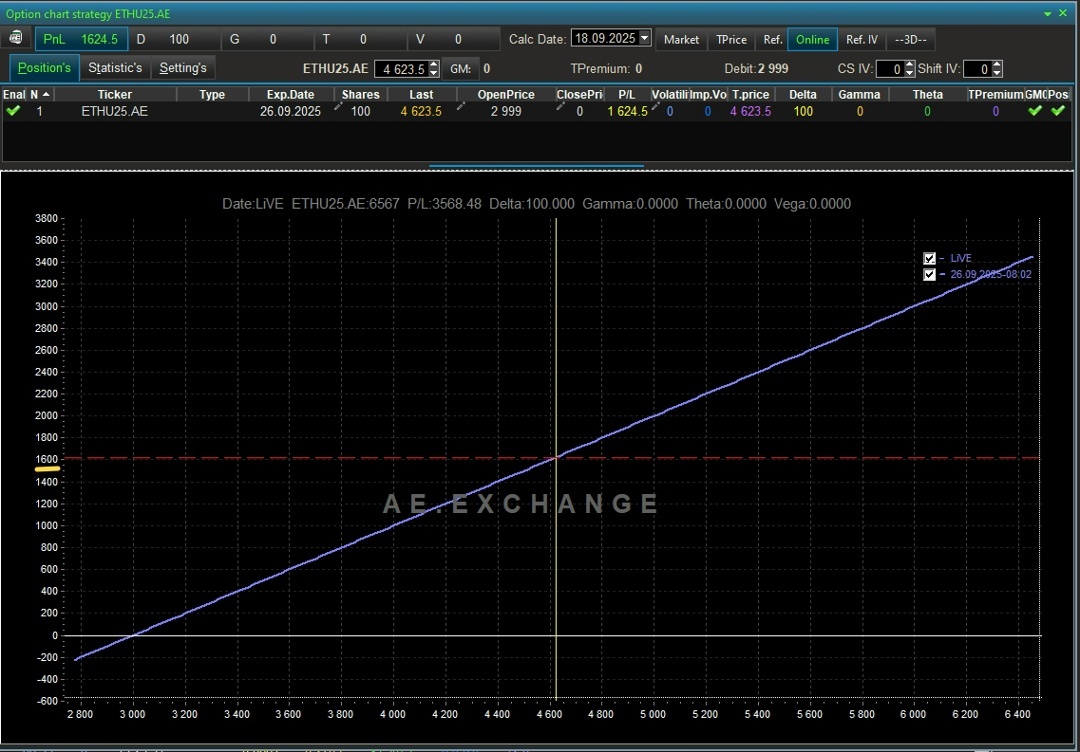Increase the ETHU25.AE price with up stepper
The width and height of the screenshot is (1080, 752).
[x=433, y=65]
